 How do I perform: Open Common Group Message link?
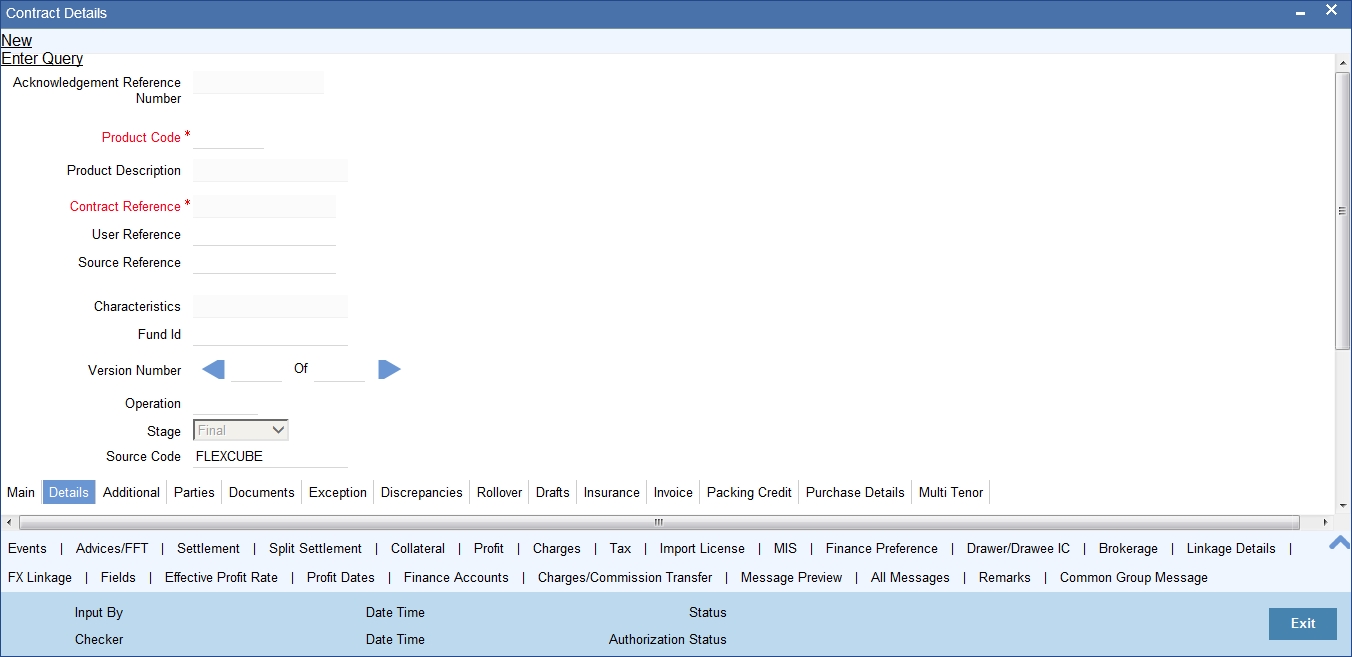click(1134, 577)
